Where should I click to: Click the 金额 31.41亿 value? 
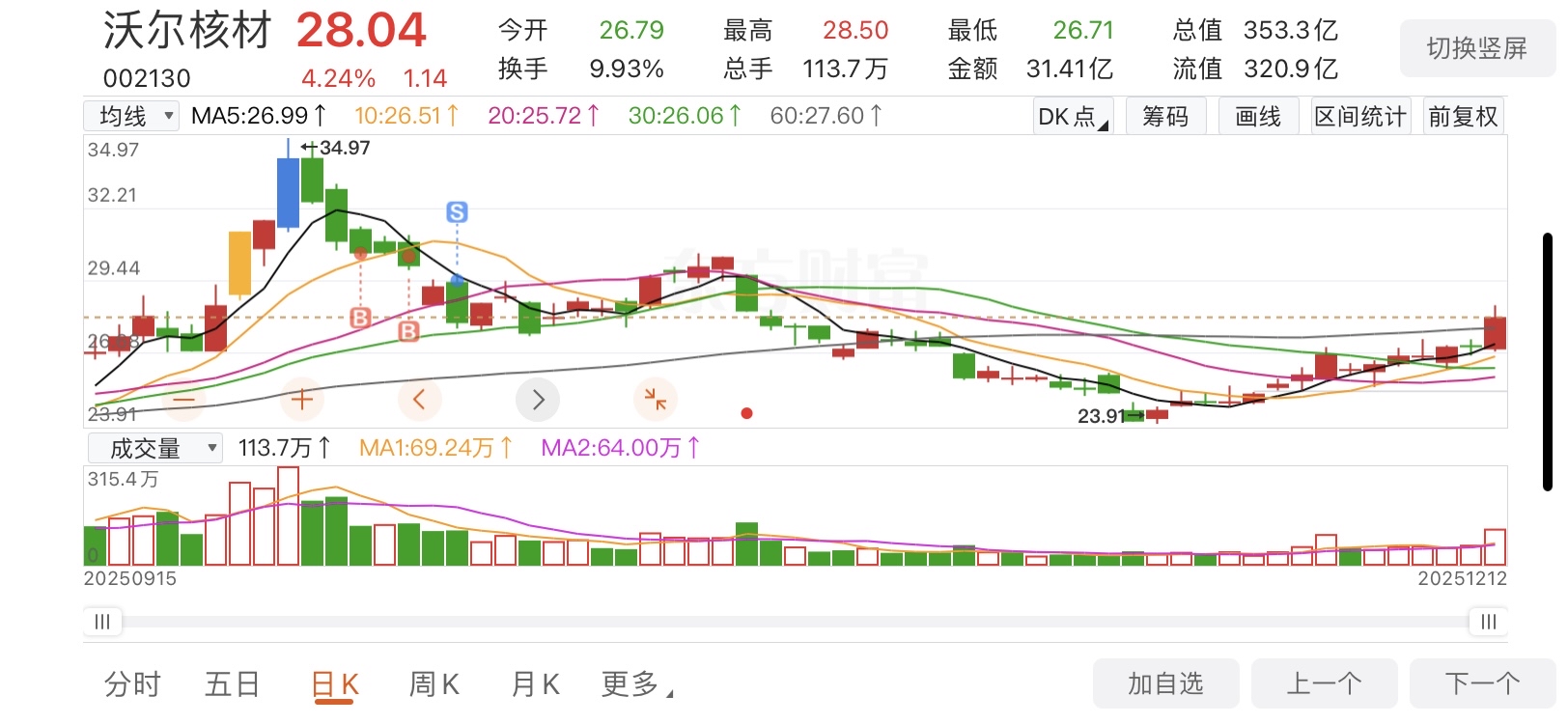coord(1070,70)
